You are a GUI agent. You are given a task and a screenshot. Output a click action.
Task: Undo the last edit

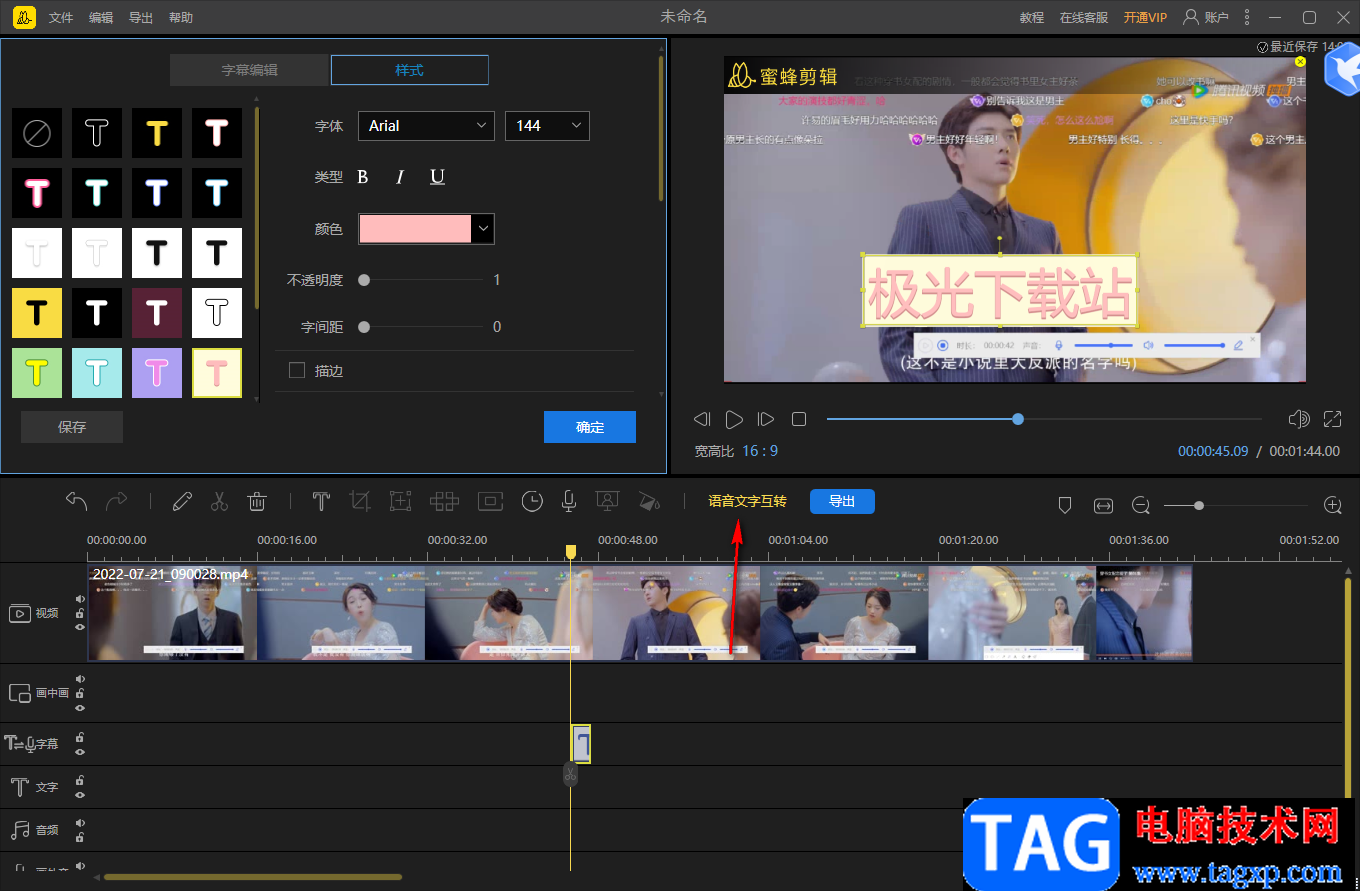pyautogui.click(x=77, y=501)
